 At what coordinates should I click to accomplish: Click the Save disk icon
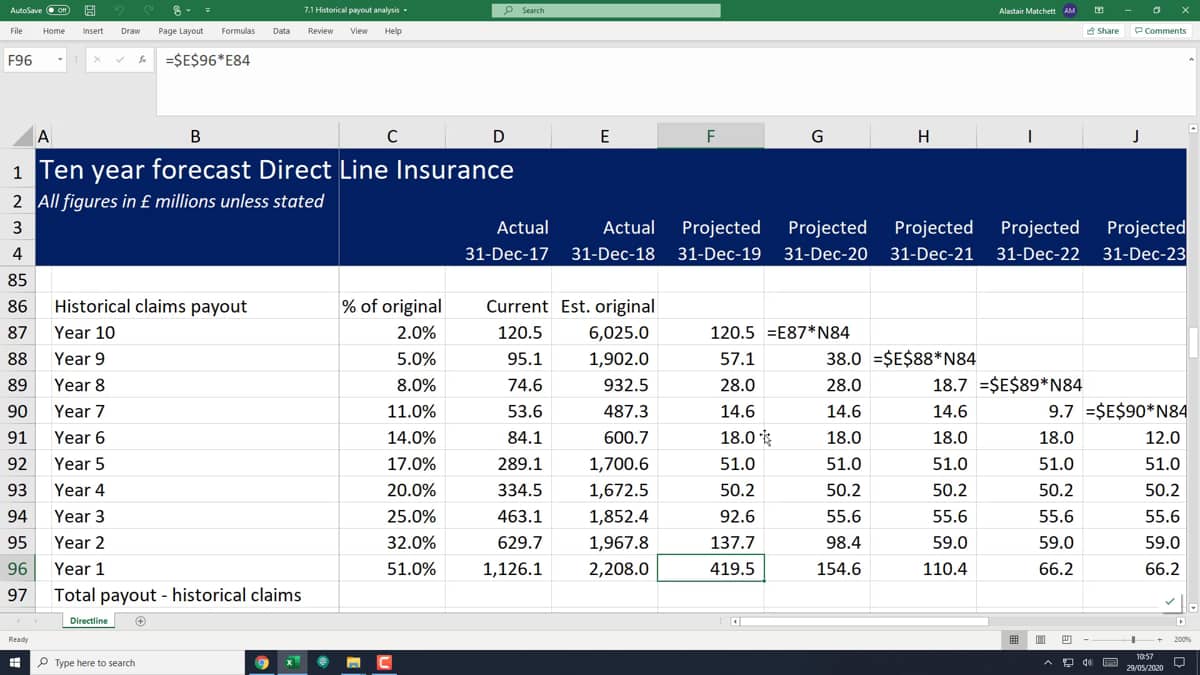pos(89,10)
